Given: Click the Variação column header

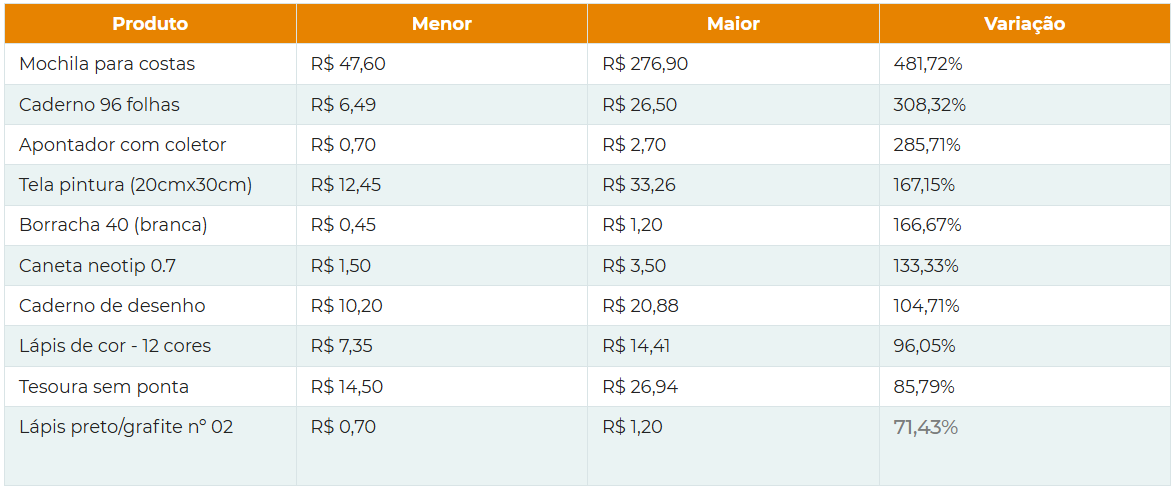Looking at the screenshot, I should click(x=1024, y=24).
